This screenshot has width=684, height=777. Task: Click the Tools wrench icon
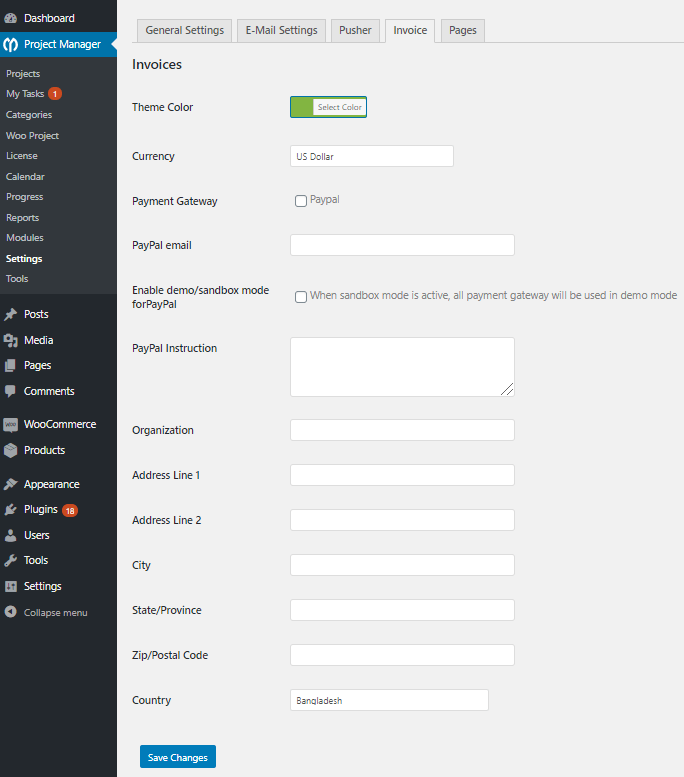(10, 560)
